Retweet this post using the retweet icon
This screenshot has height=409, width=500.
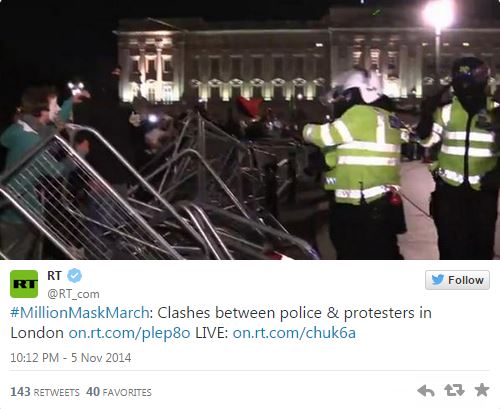point(454,390)
